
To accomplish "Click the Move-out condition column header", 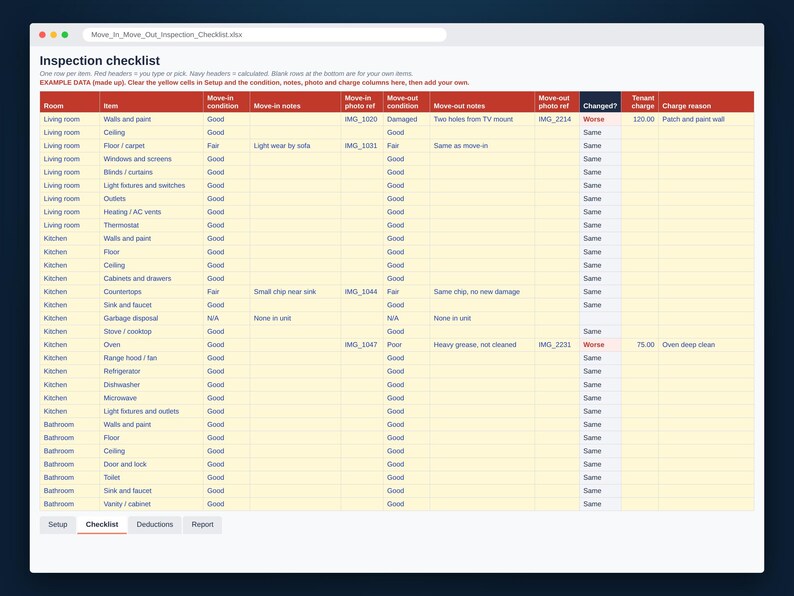I will [x=407, y=102].
